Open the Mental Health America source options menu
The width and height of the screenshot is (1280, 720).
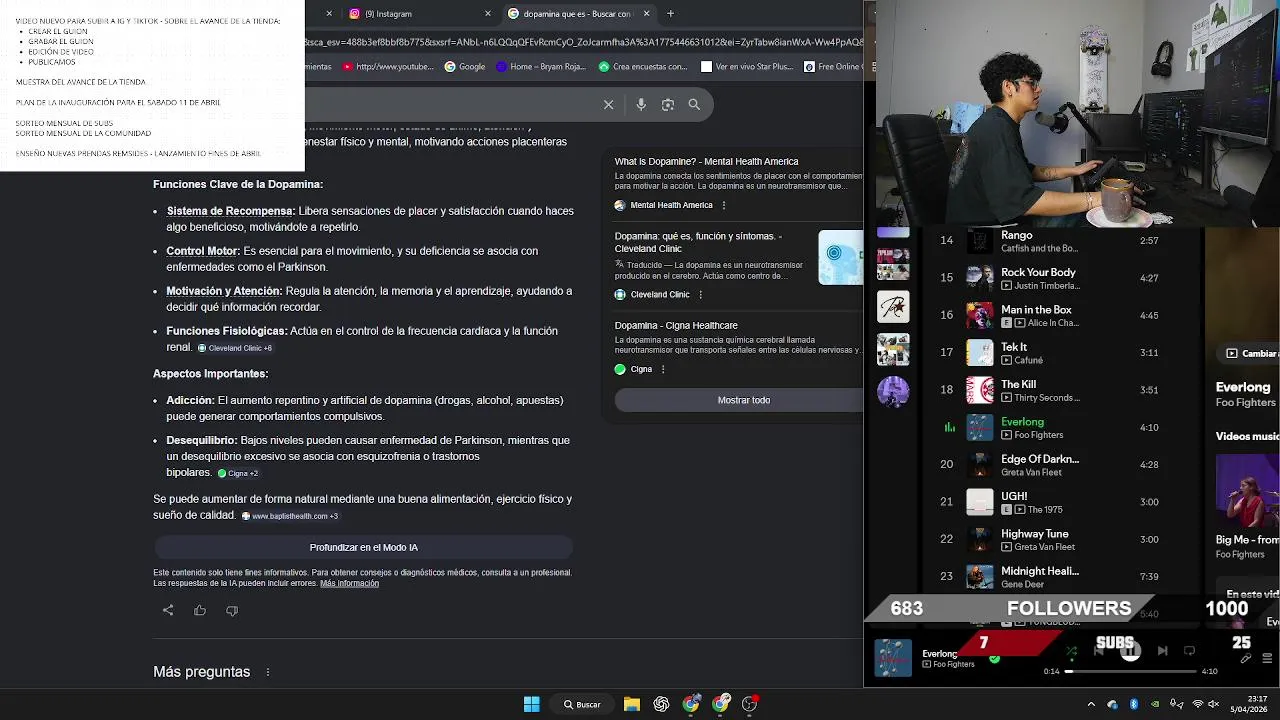pos(723,205)
